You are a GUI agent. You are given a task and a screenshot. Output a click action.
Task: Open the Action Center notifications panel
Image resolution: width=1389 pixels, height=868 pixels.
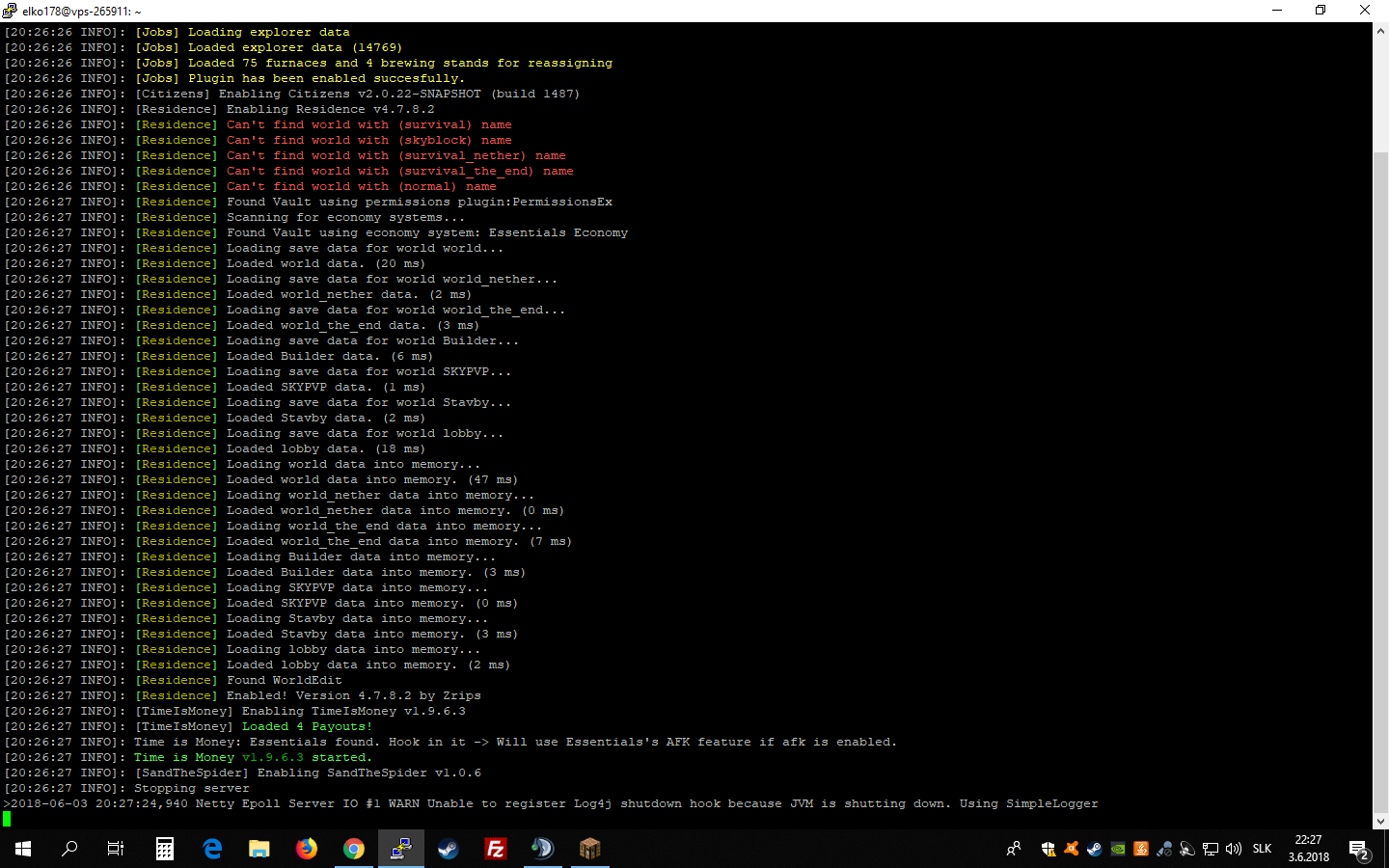tap(1359, 849)
